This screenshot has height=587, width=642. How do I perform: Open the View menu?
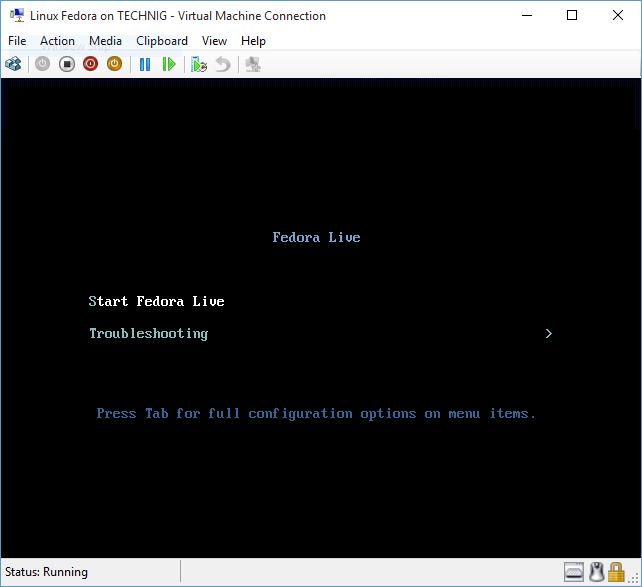coord(214,41)
